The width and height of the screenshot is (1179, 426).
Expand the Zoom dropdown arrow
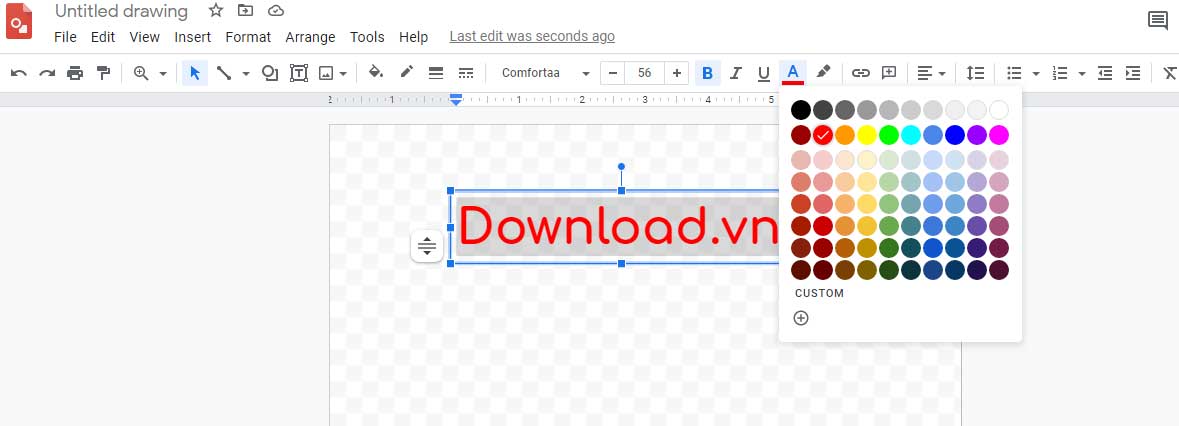pyautogui.click(x=162, y=74)
